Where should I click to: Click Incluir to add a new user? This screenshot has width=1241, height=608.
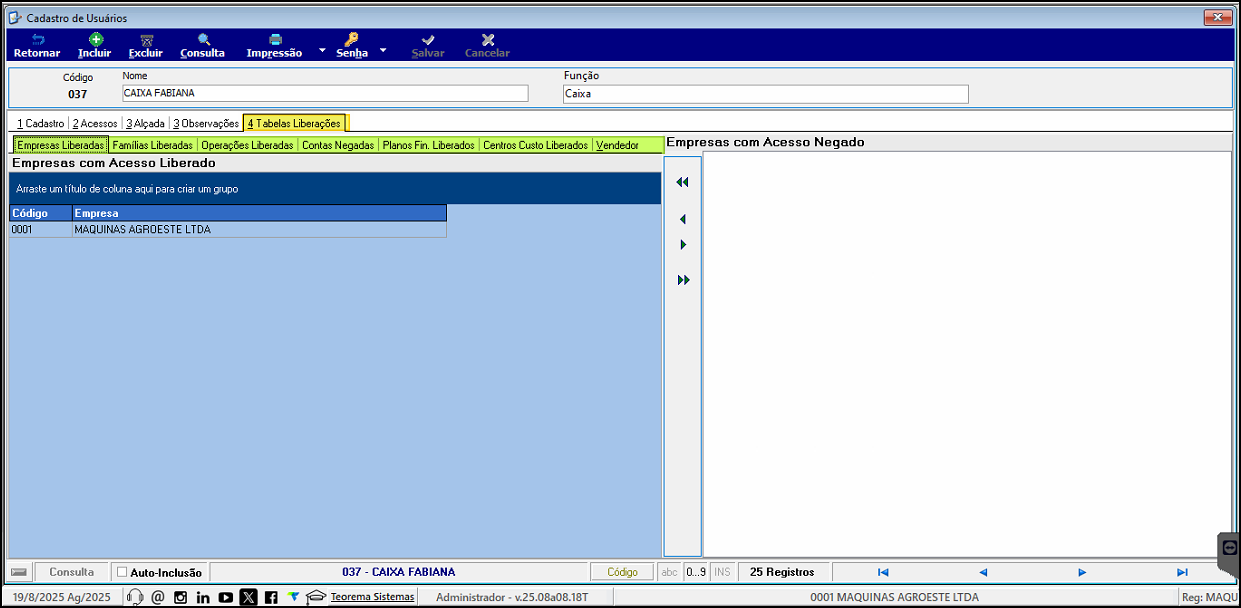[x=95, y=46]
